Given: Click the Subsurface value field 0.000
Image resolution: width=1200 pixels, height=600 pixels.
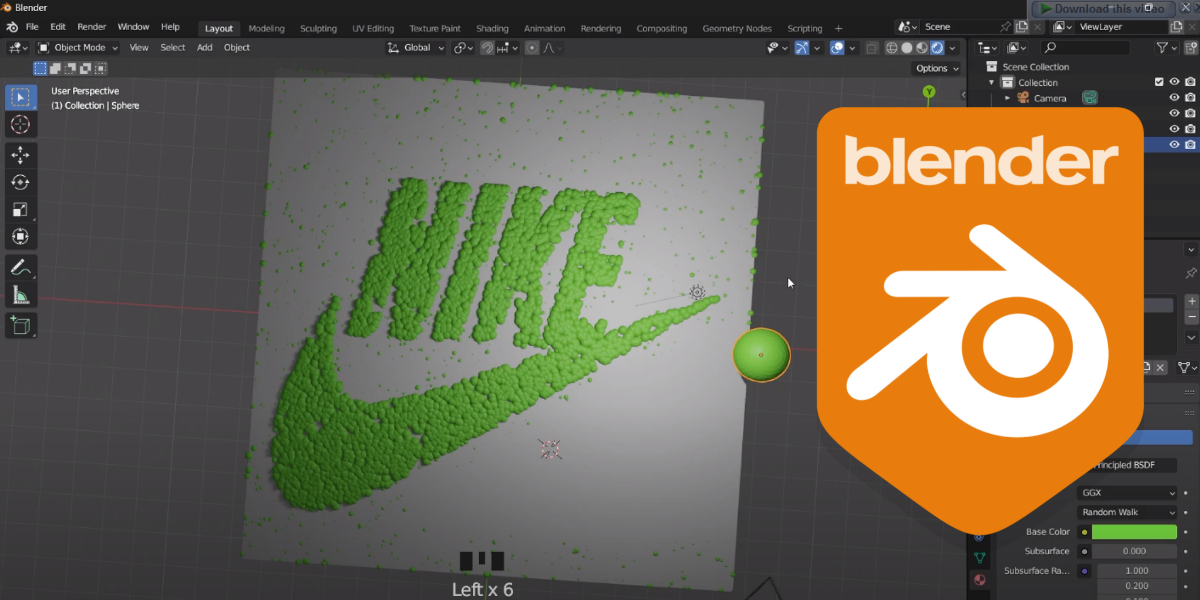Looking at the screenshot, I should [x=1134, y=551].
